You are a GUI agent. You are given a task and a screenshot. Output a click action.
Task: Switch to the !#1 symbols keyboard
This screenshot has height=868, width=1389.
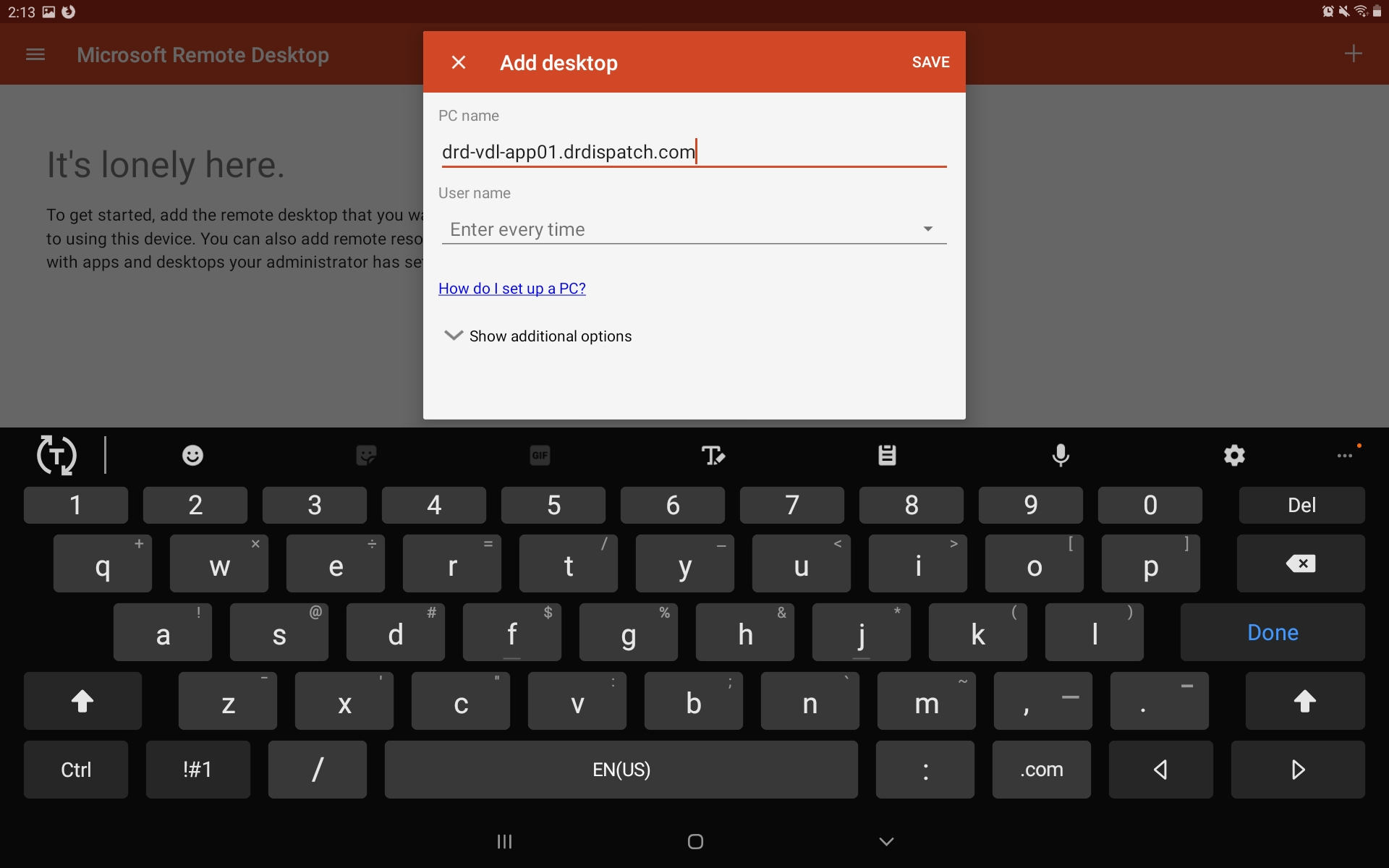(197, 769)
